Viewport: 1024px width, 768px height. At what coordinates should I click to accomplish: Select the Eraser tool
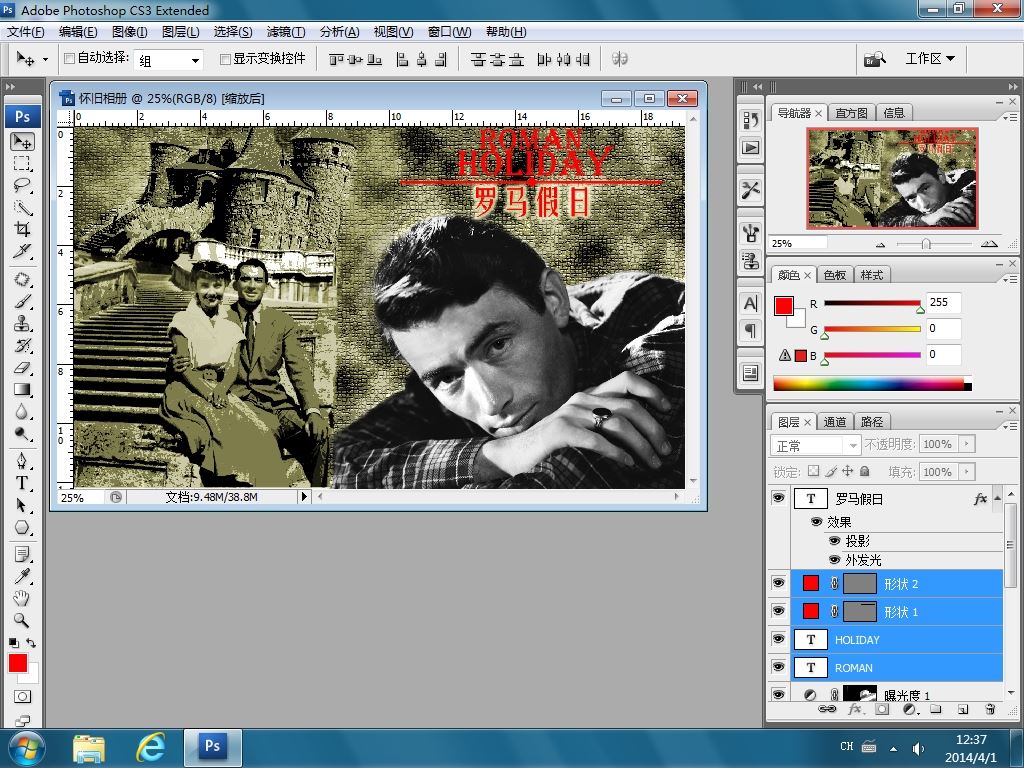point(22,368)
